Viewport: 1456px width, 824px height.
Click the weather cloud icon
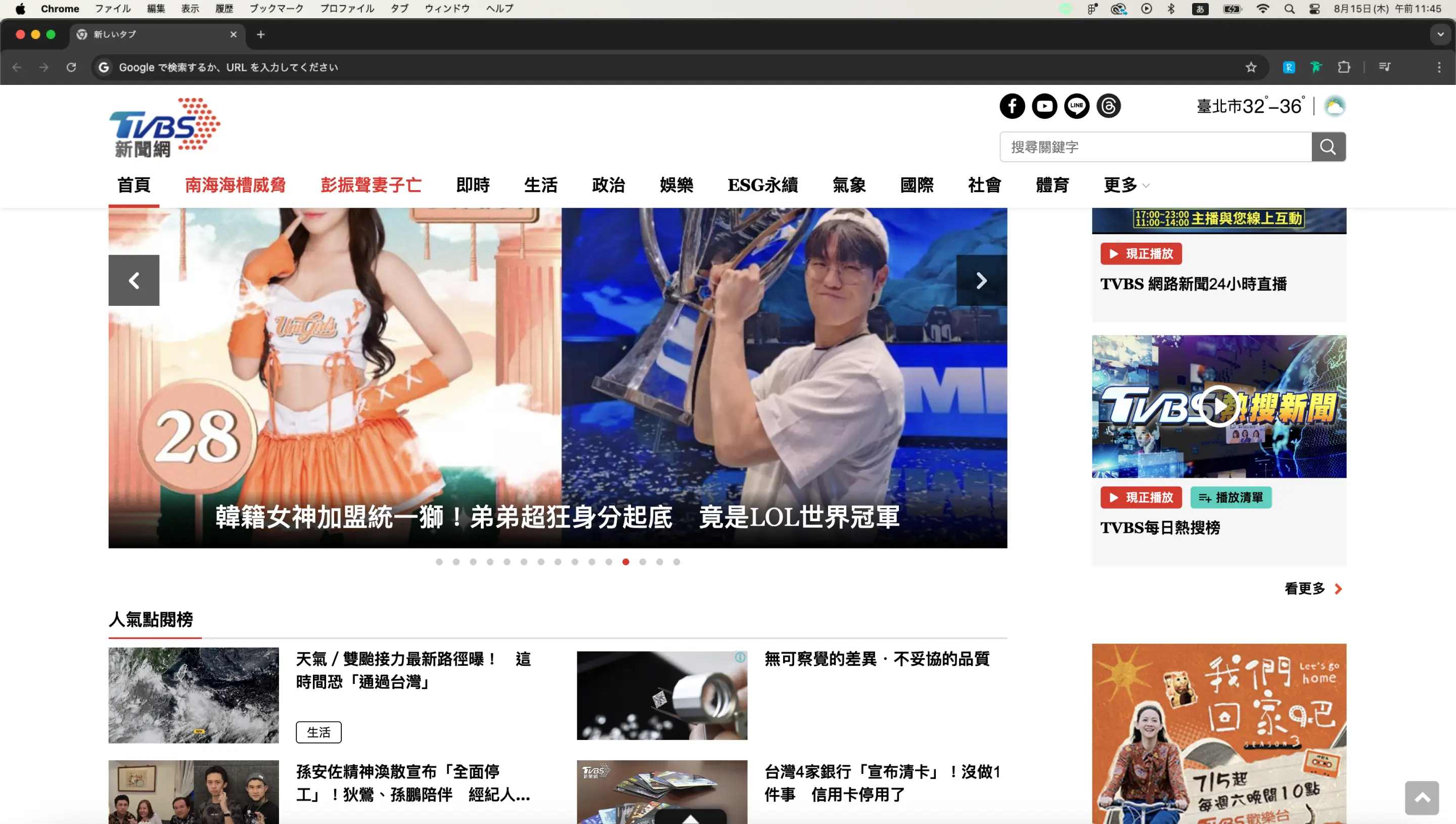(x=1334, y=106)
